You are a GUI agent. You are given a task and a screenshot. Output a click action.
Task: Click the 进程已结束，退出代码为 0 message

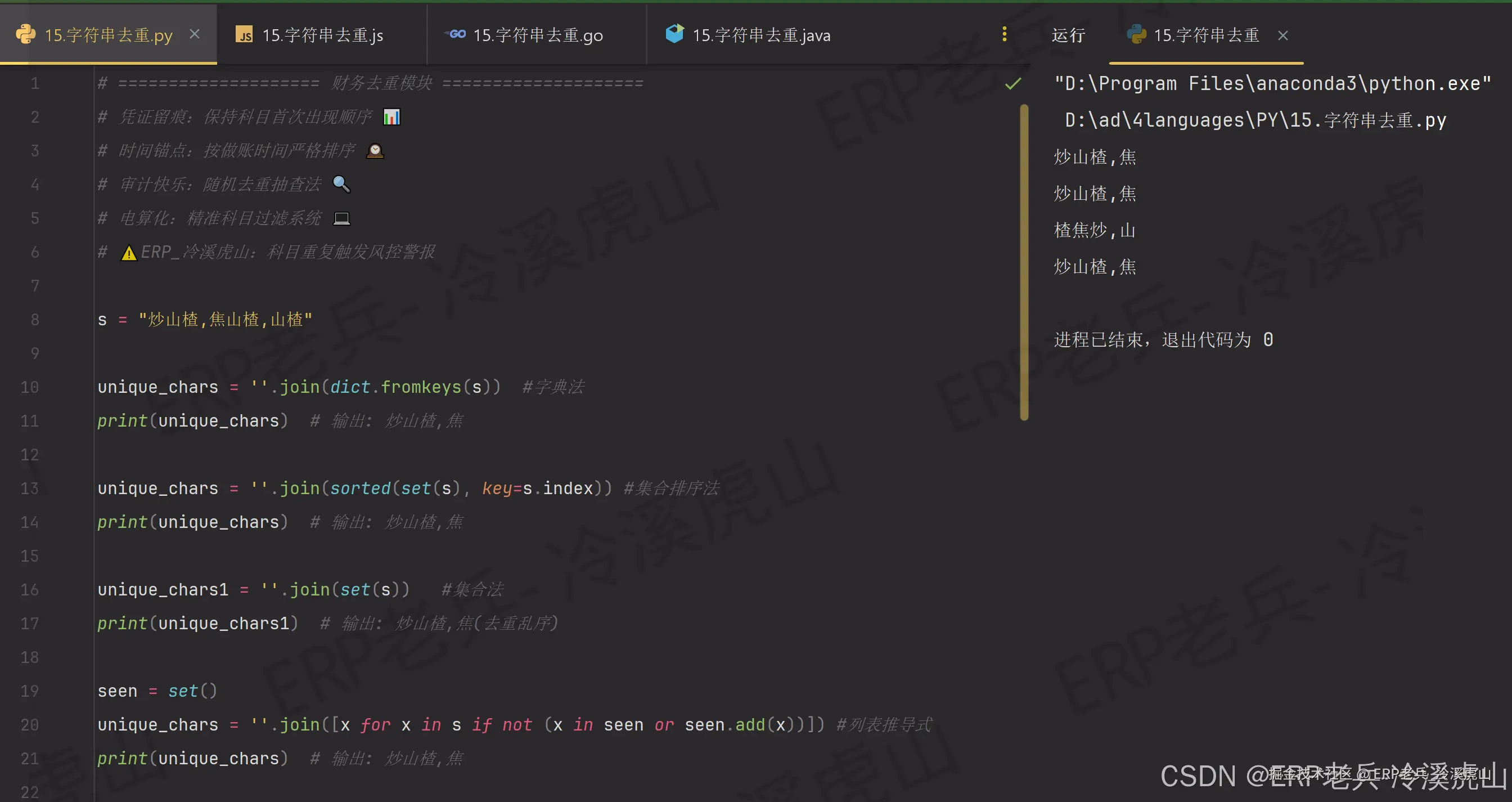click(x=1163, y=340)
